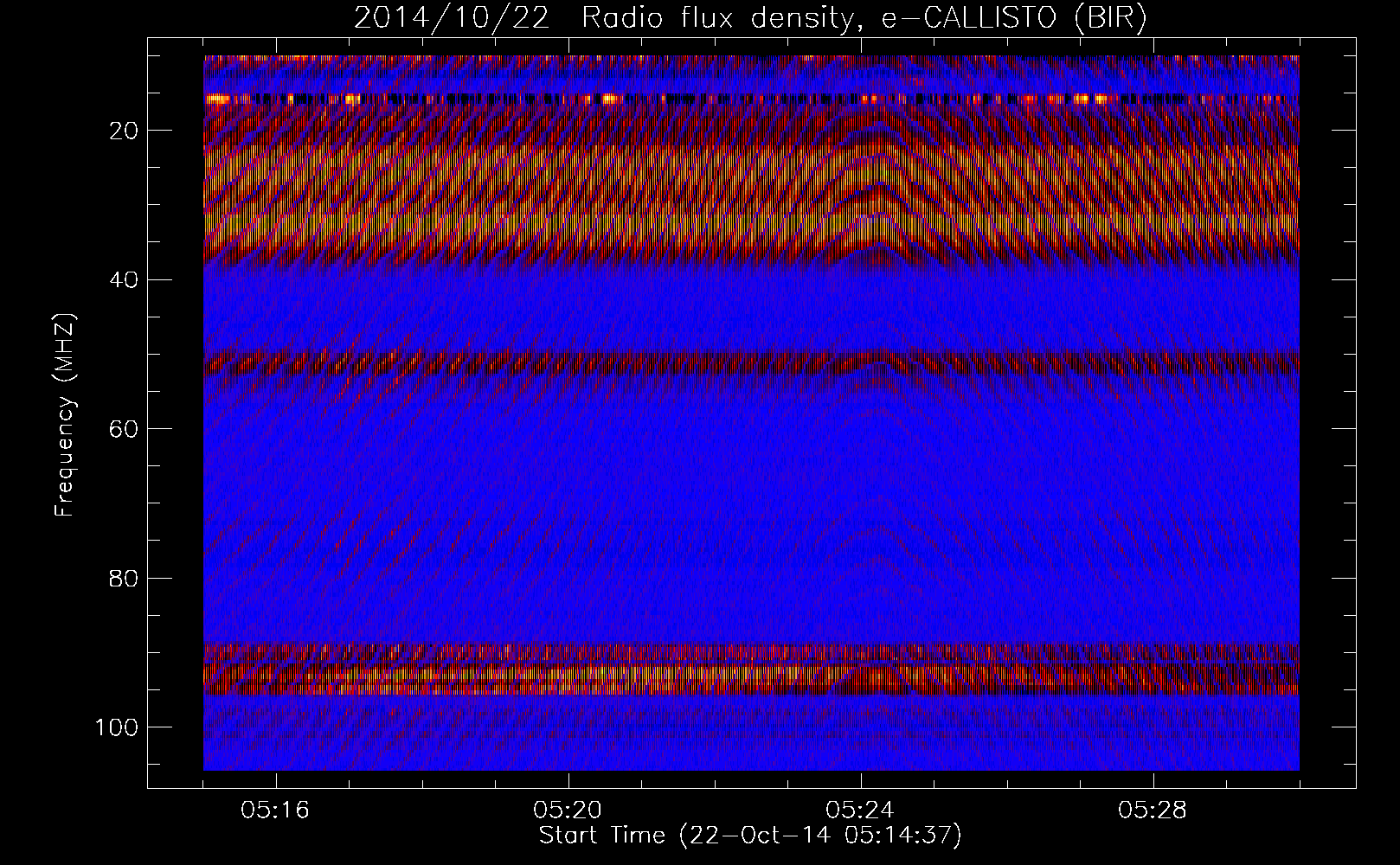
Task: Click the 05:28 time tick label
Action: [1153, 811]
